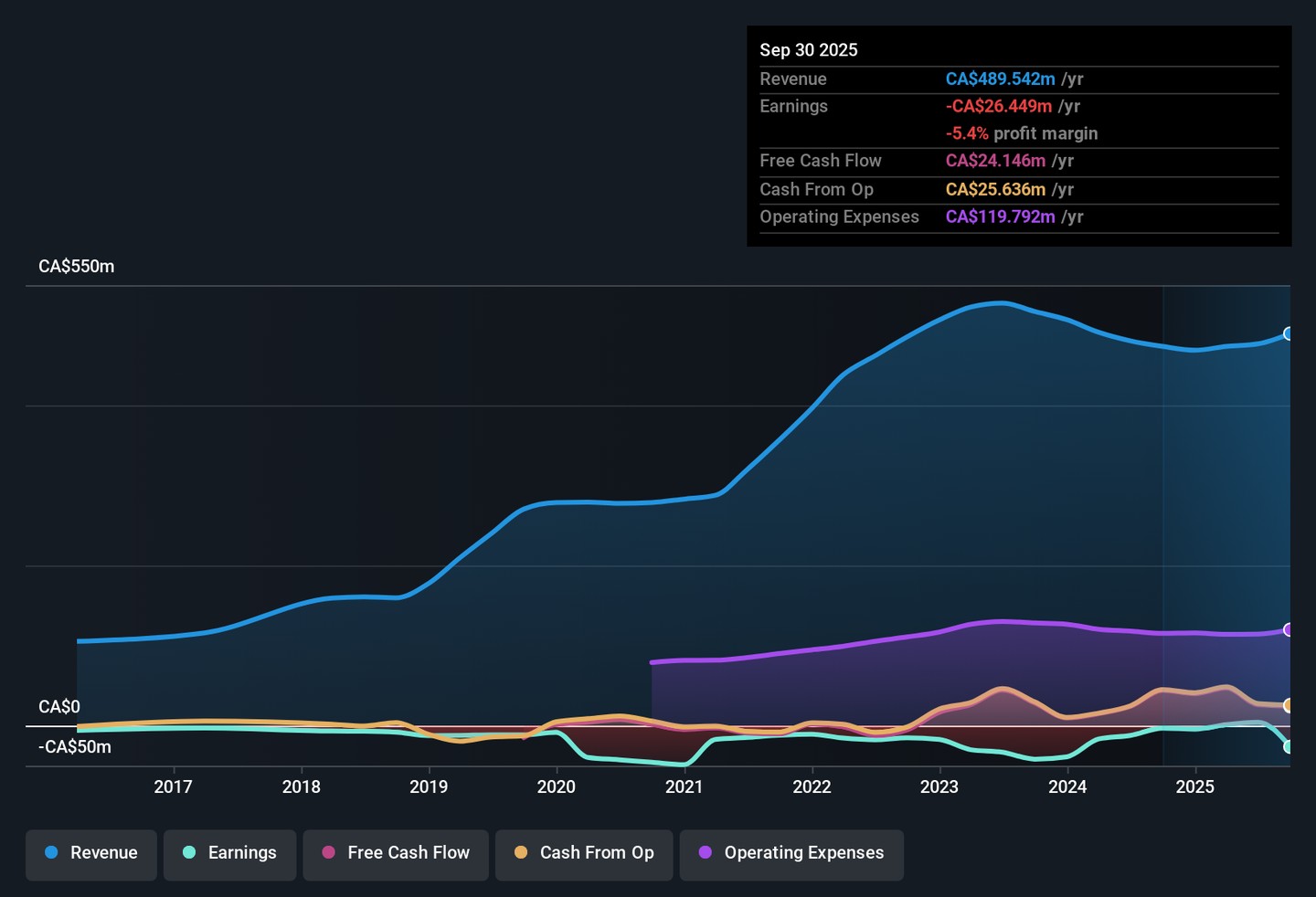The image size is (1316, 897).
Task: Click the Sep 30 2025 tooltip date
Action: click(809, 50)
